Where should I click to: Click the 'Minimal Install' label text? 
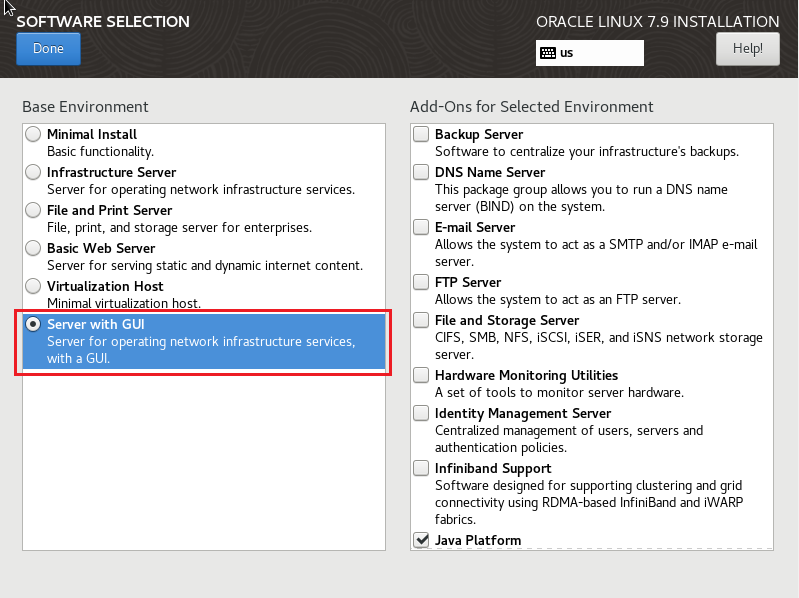pos(92,134)
